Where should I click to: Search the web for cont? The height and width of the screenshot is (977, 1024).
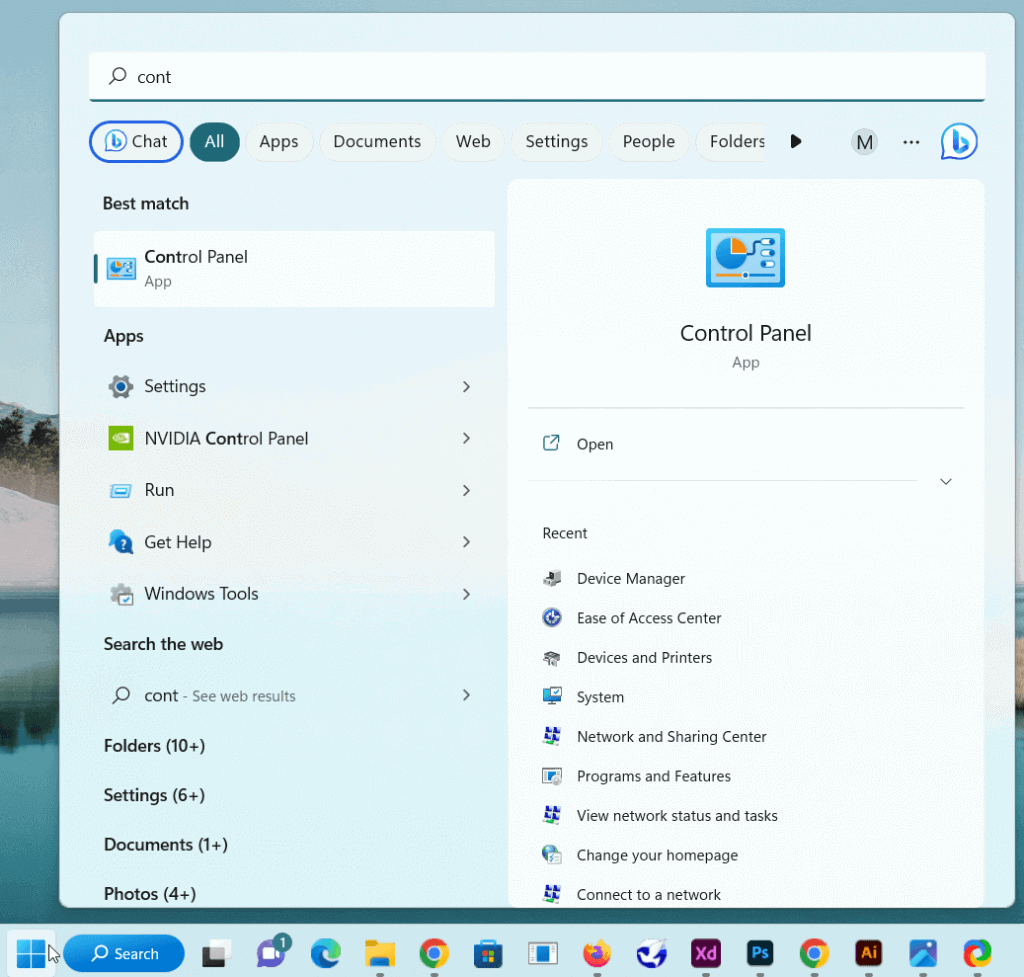[x=294, y=696]
